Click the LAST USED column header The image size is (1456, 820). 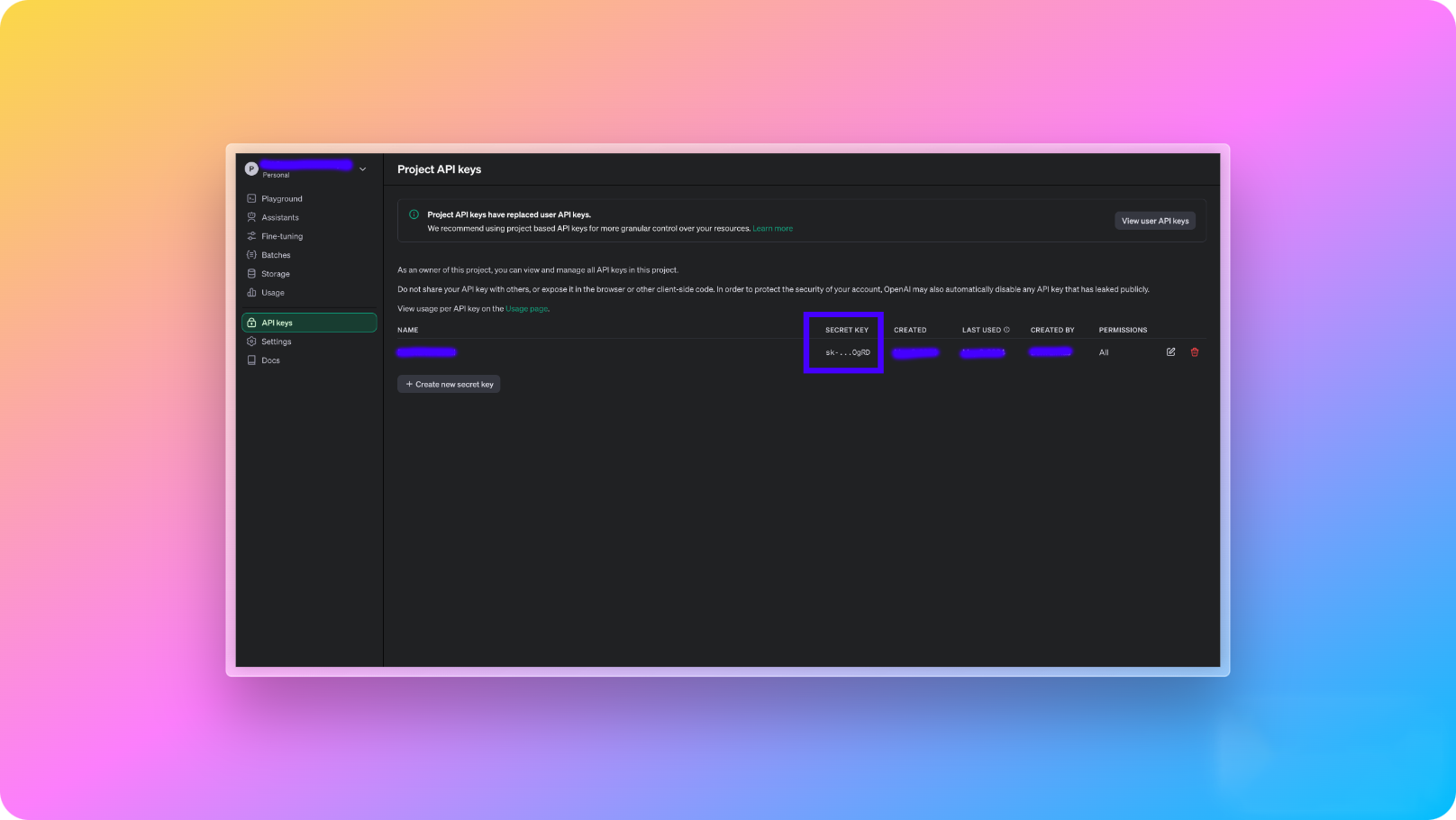(x=981, y=330)
